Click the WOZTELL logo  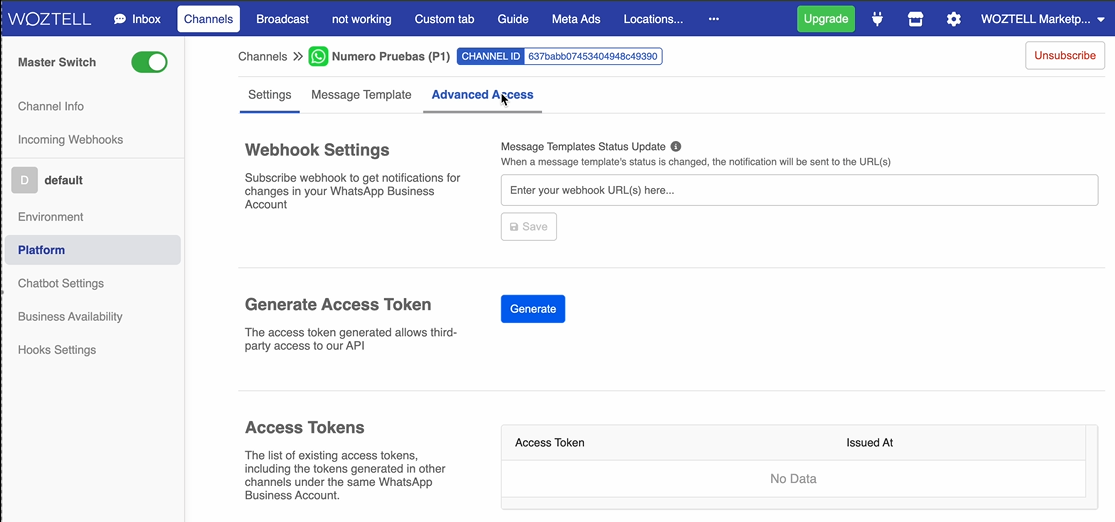(x=49, y=19)
